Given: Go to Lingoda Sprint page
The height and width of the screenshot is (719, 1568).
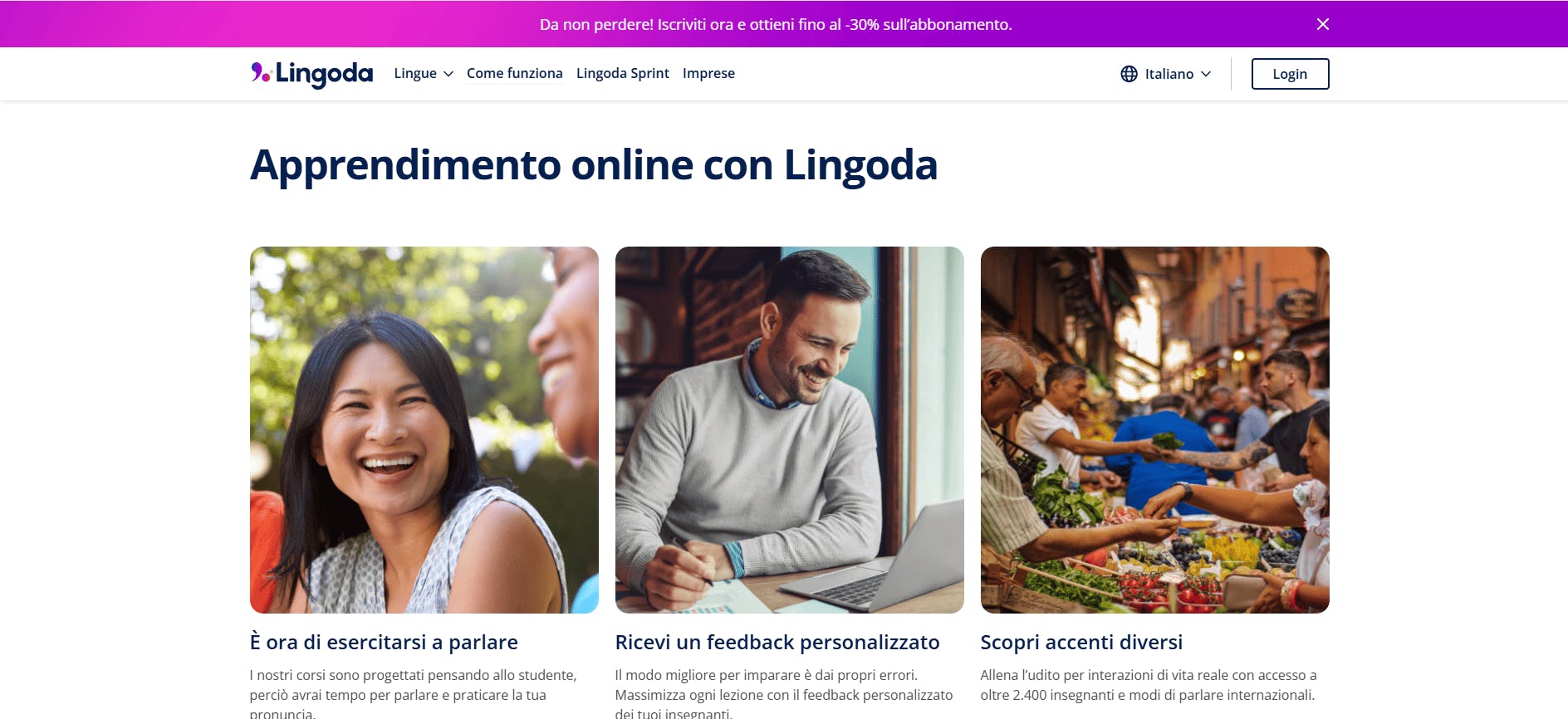Looking at the screenshot, I should tap(623, 73).
